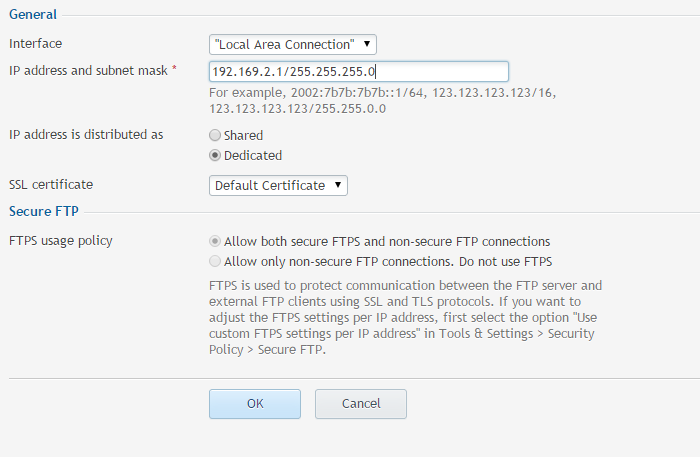Click the FTPS usage policy label
This screenshot has width=700, height=457.
tap(61, 241)
